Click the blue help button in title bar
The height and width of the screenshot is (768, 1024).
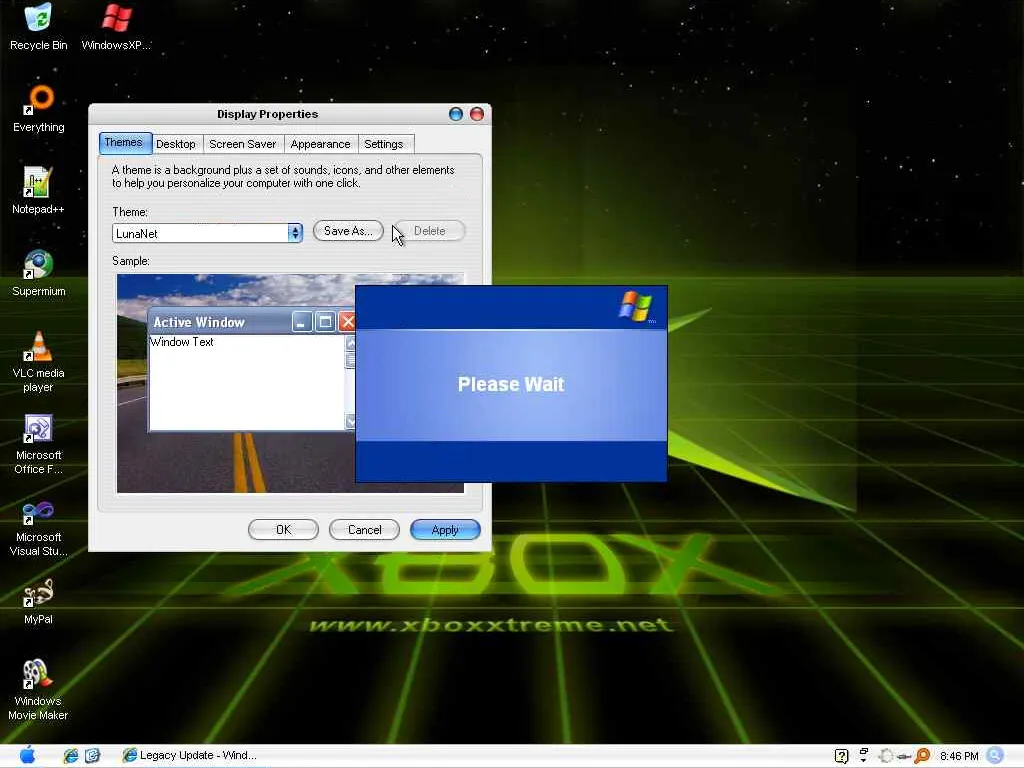click(x=456, y=114)
